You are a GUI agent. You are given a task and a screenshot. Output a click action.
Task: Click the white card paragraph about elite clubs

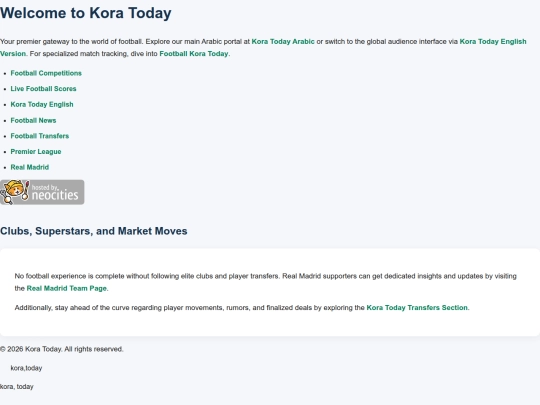point(266,282)
